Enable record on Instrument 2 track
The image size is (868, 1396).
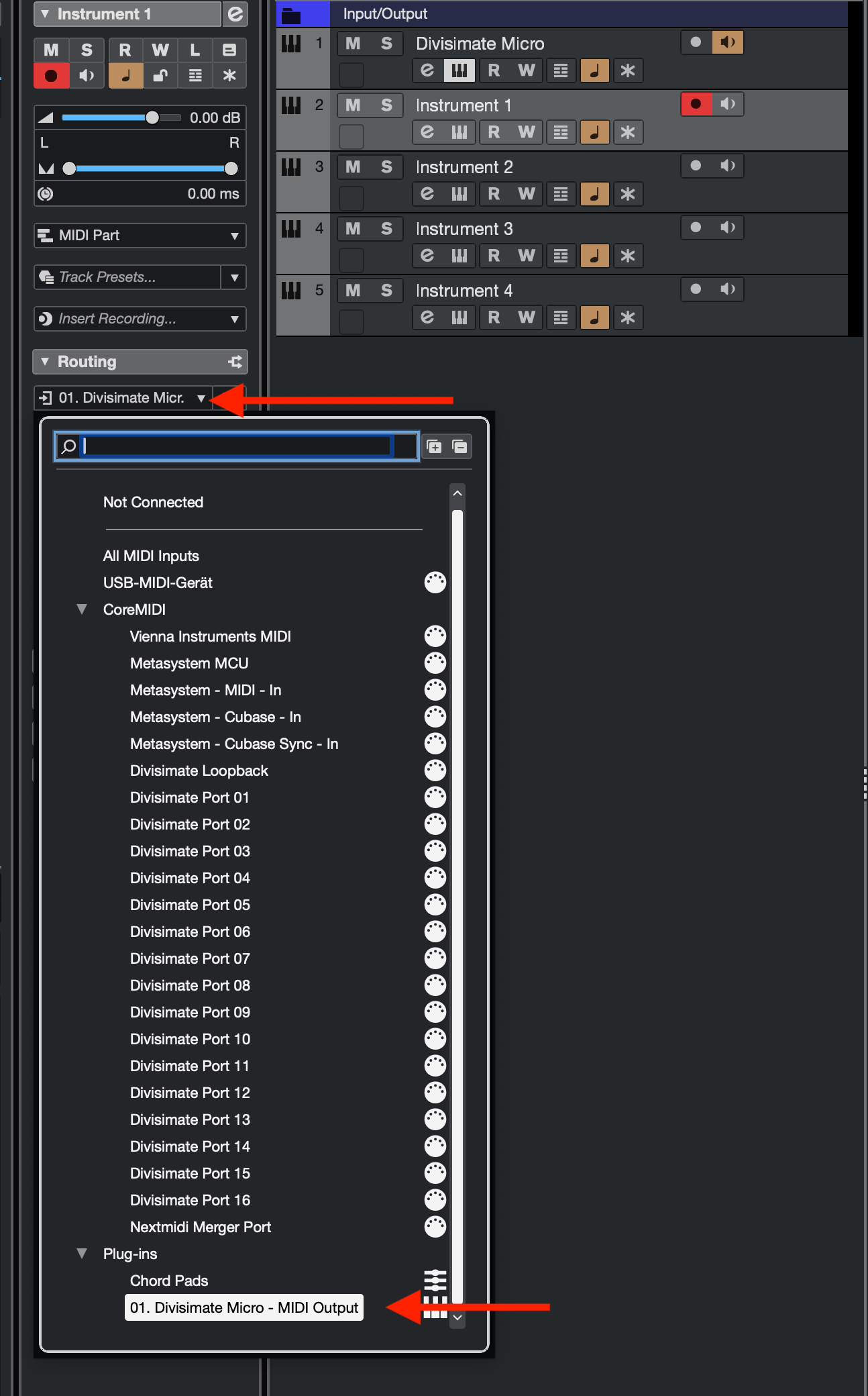tap(696, 166)
